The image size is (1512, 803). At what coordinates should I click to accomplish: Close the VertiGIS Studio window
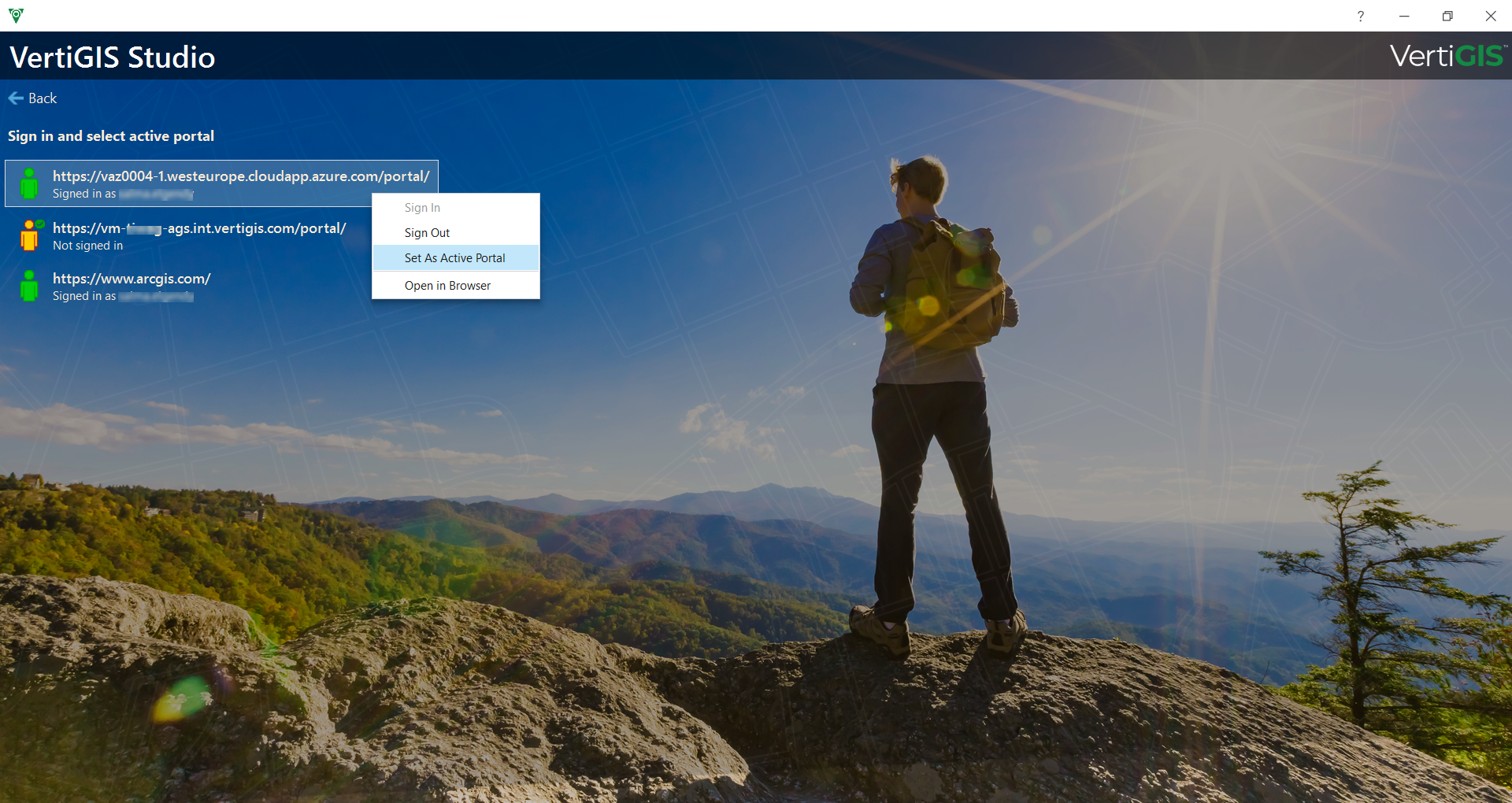1491,16
